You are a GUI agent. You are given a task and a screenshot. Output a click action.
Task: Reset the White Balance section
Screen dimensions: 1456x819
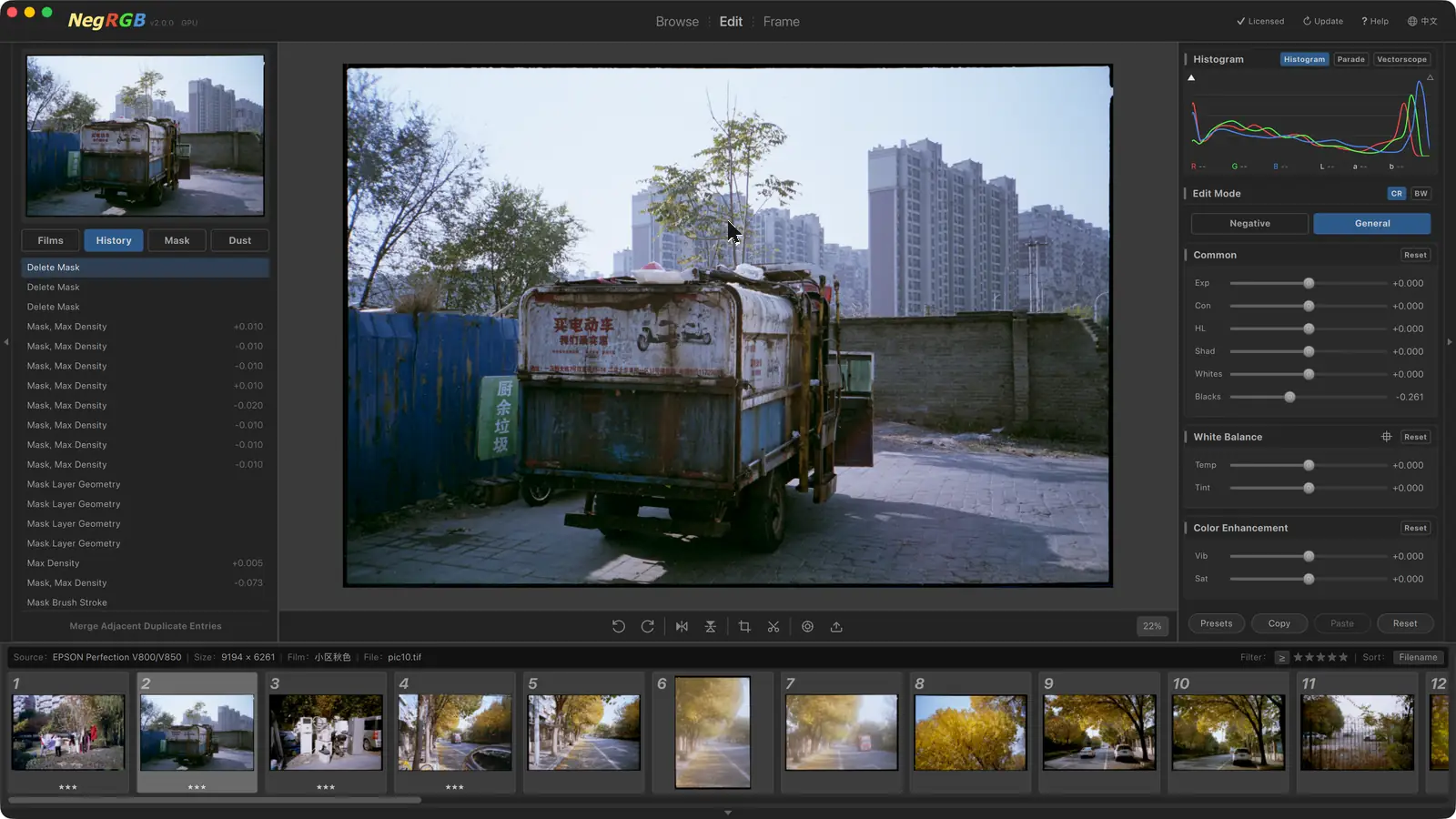[x=1415, y=437]
